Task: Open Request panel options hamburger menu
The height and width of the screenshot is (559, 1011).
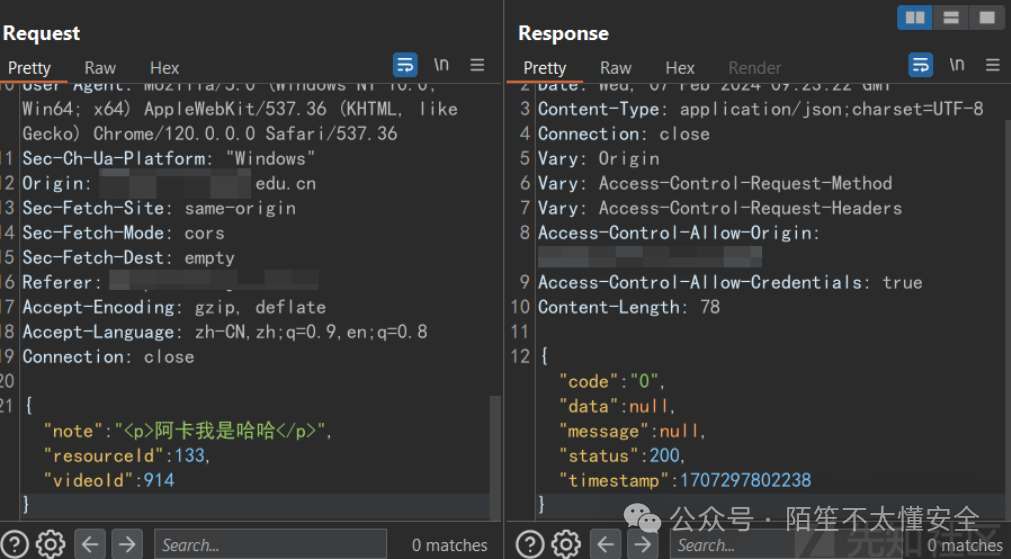Action: tap(477, 64)
